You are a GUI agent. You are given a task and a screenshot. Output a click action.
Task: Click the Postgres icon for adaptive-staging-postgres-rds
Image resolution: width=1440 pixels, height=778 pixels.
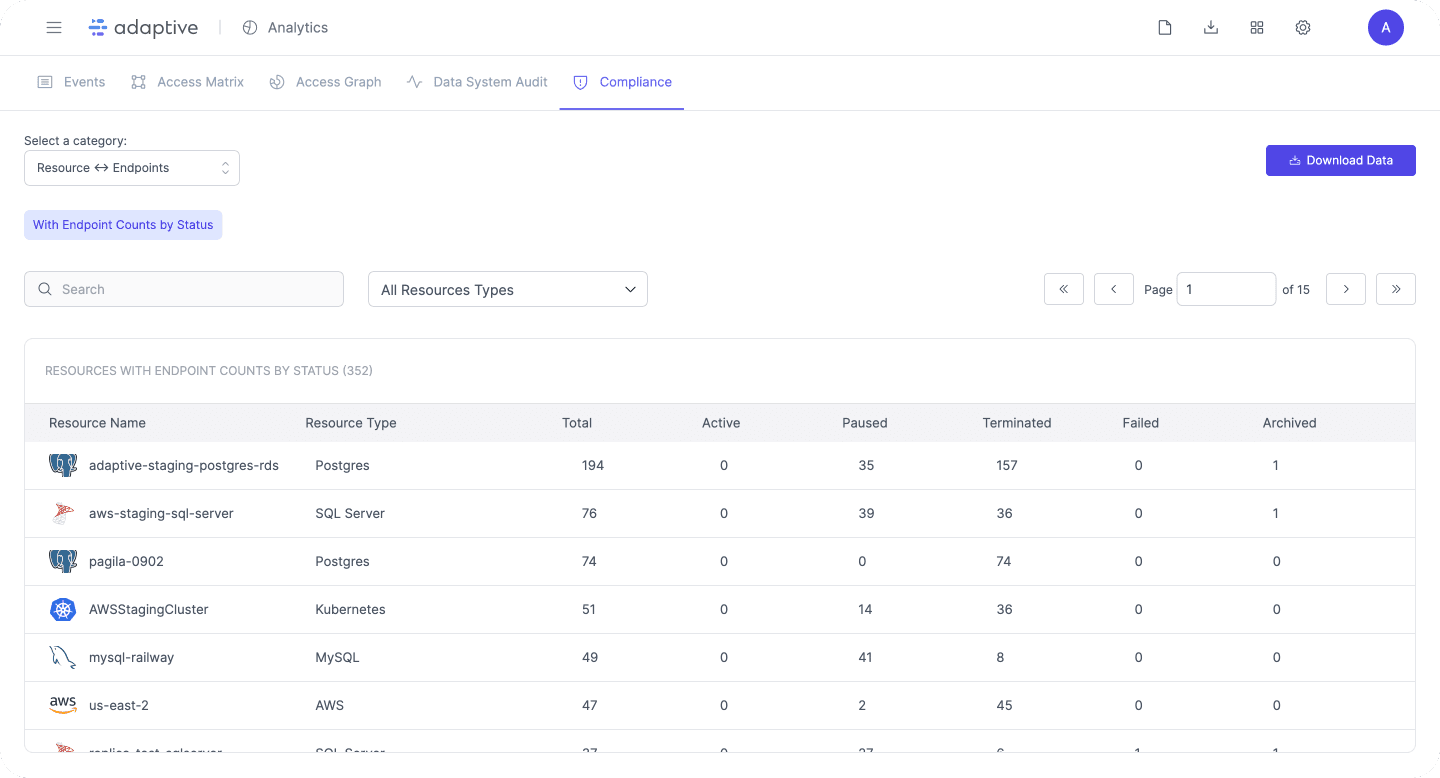pos(63,465)
